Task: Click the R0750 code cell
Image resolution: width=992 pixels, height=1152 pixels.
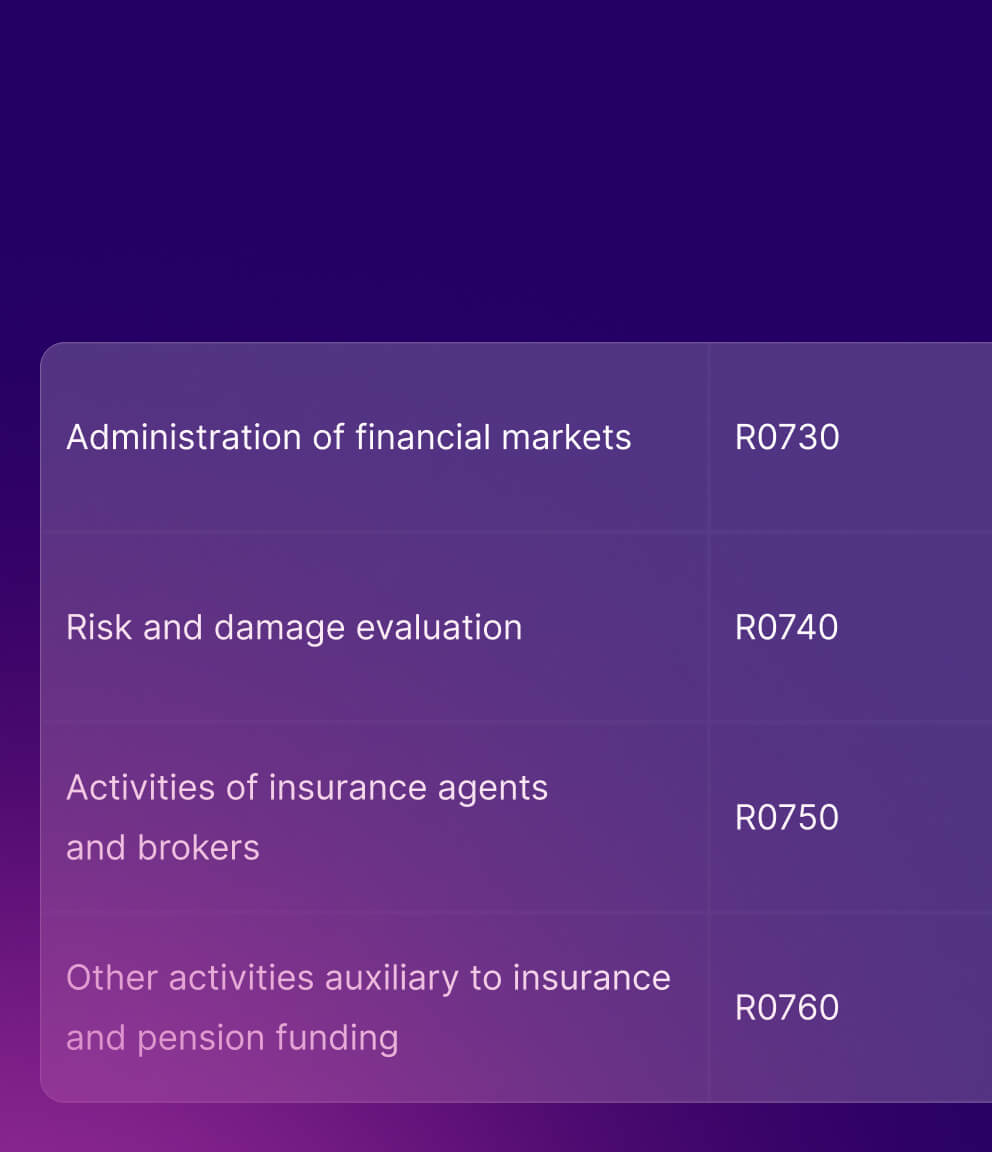Action: tap(786, 818)
